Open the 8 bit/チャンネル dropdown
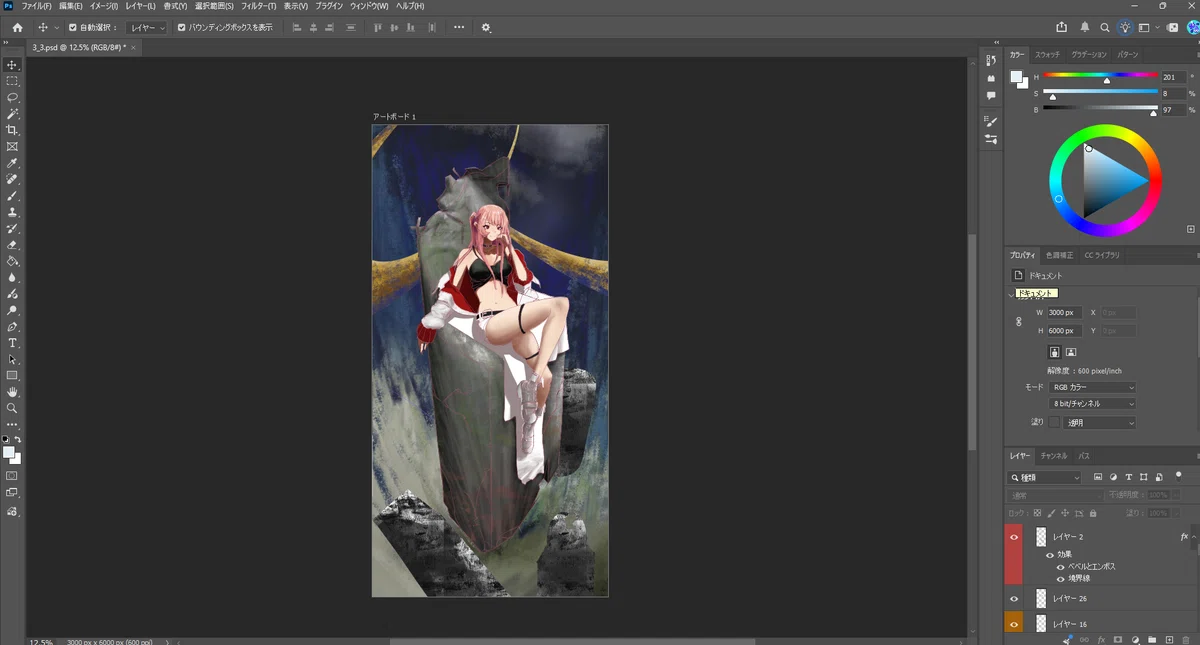The image size is (1200, 645). 1094,404
